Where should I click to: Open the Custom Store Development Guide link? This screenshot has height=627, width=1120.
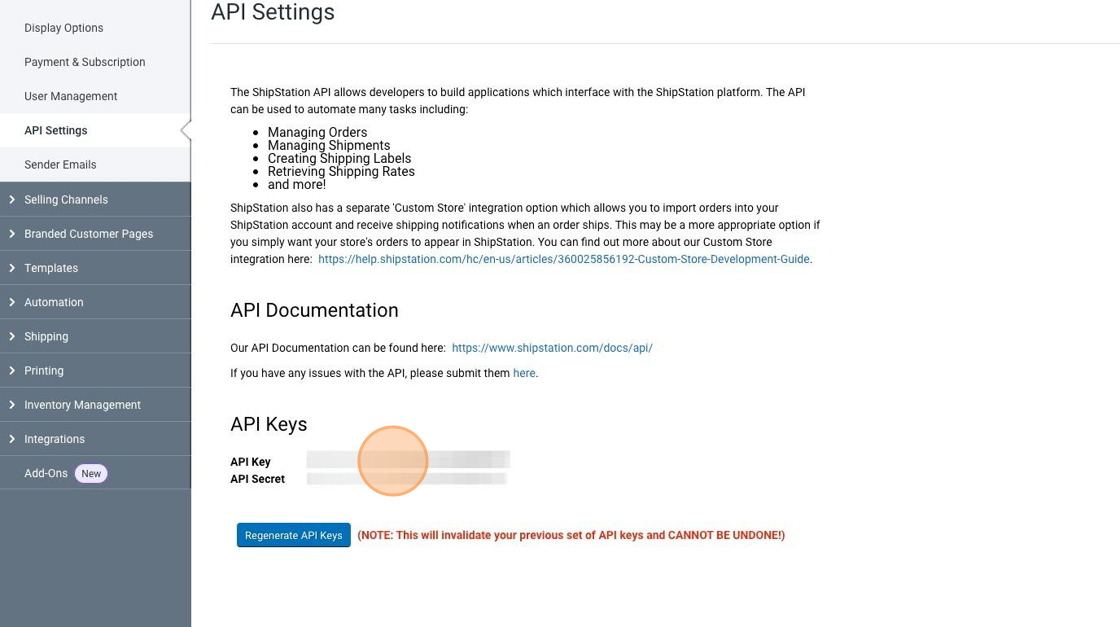pos(563,259)
